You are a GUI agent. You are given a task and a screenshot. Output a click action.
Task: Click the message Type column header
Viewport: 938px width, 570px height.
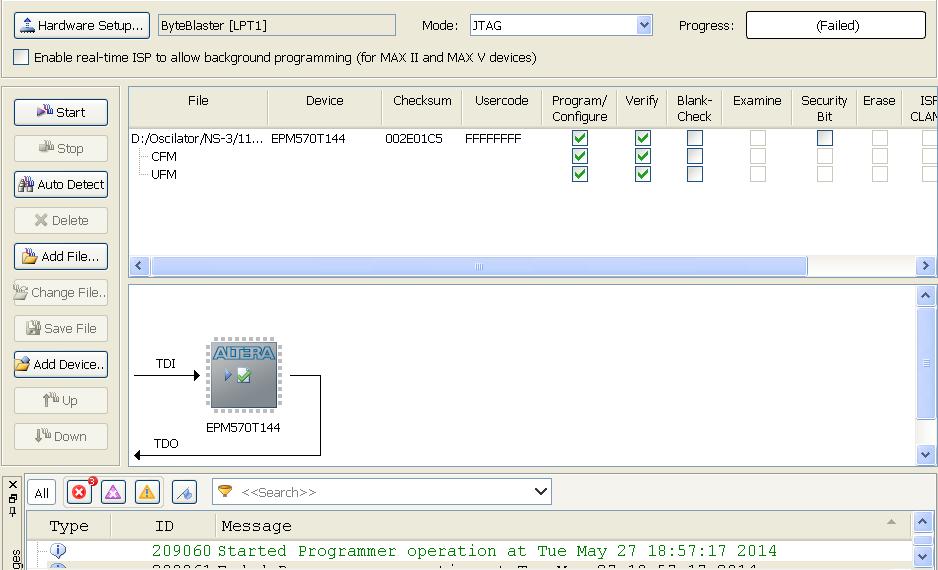69,526
